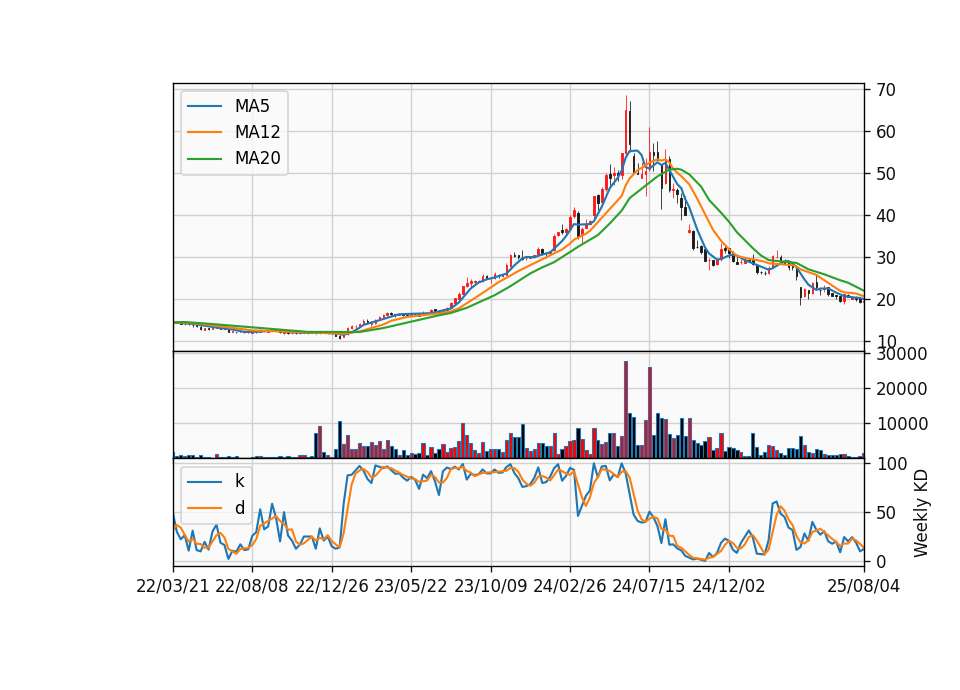960x690 pixels.
Task: Click the k legend label
Action: [239, 481]
